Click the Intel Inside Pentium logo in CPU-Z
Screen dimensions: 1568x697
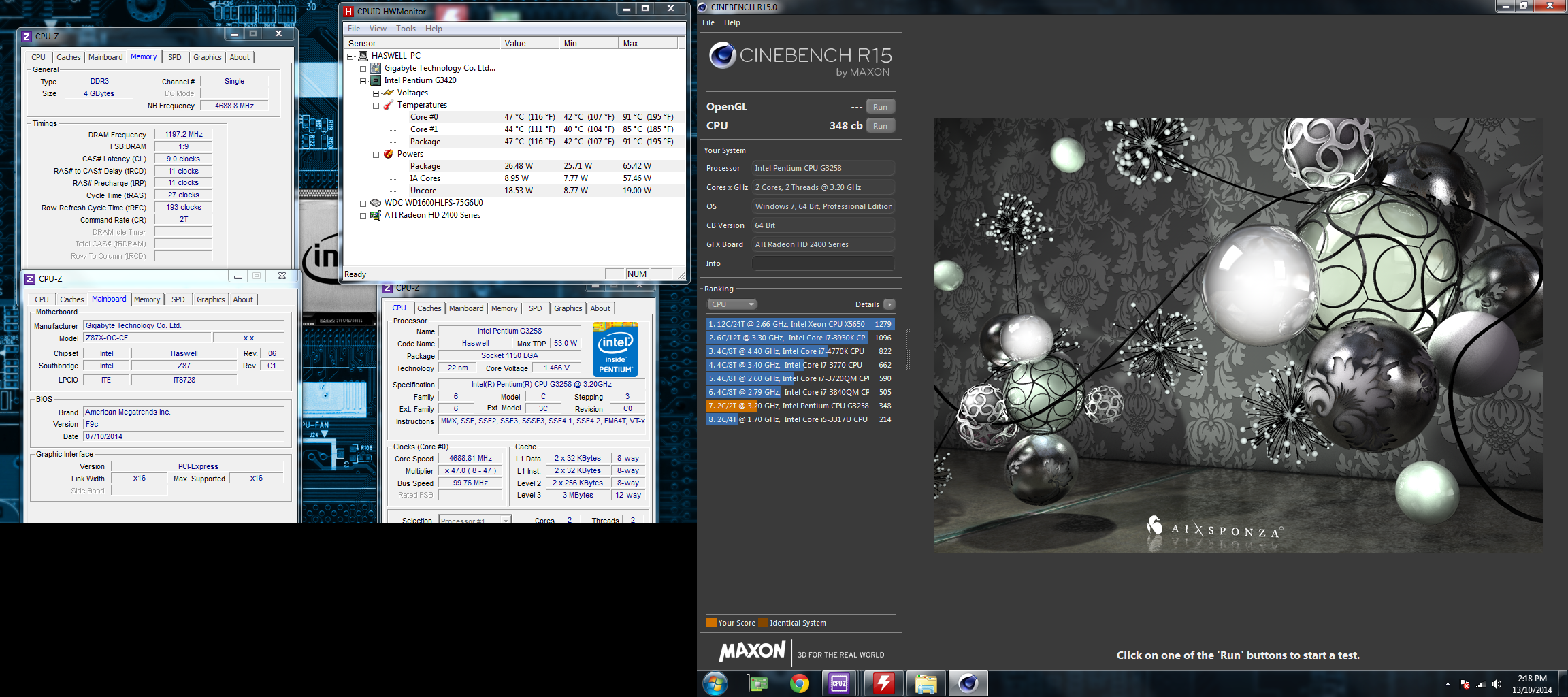click(615, 349)
